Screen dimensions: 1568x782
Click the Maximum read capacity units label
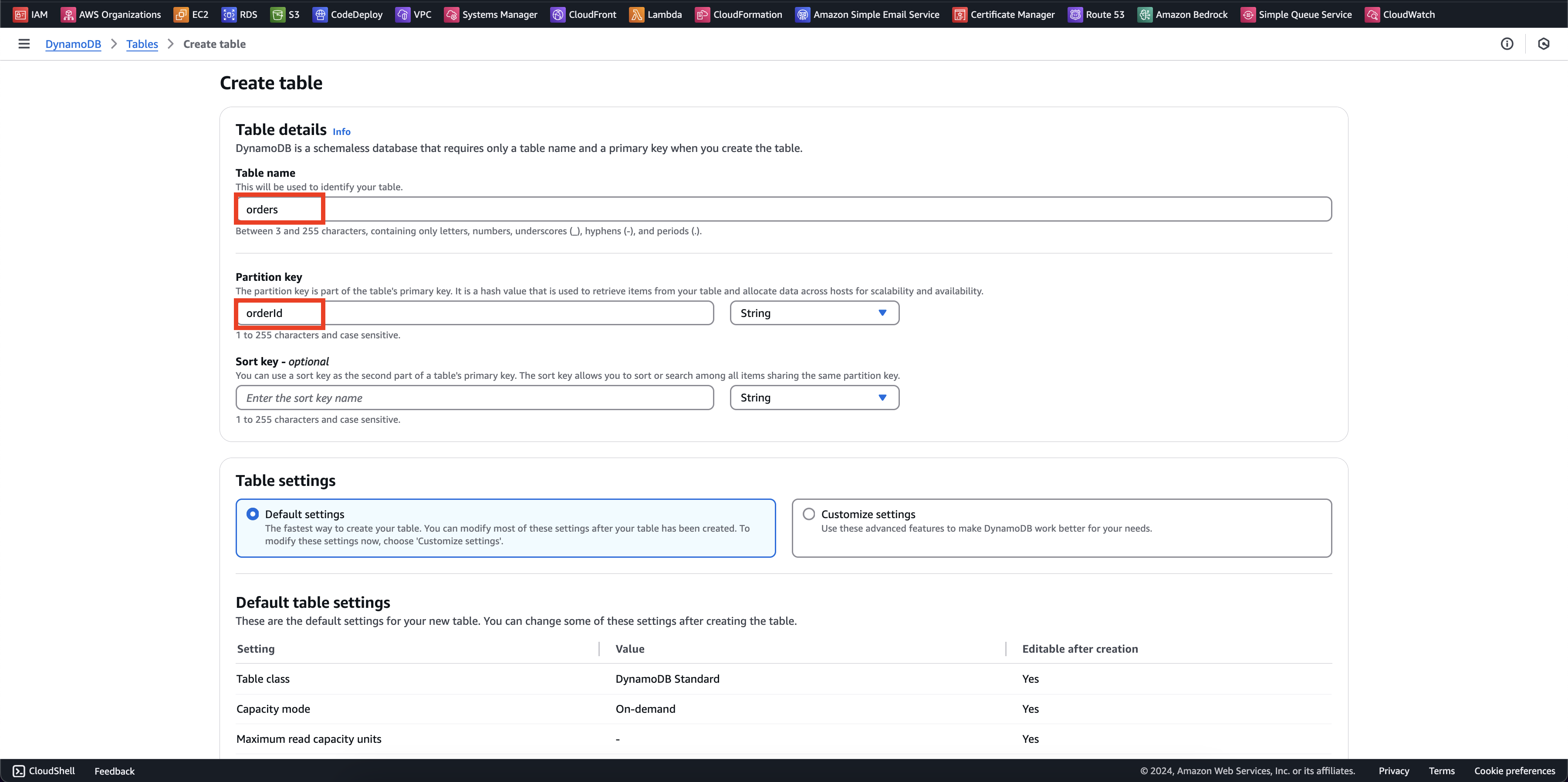pos(309,739)
